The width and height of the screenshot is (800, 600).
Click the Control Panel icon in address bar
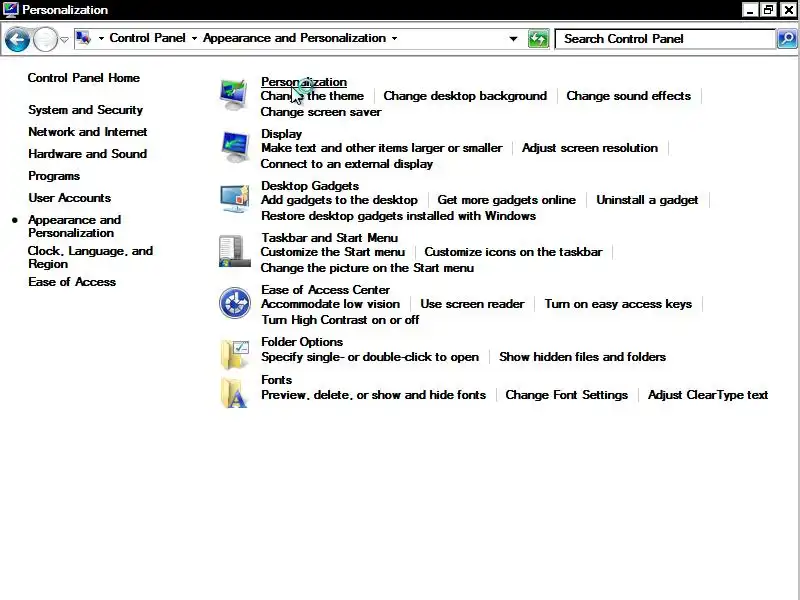point(83,38)
